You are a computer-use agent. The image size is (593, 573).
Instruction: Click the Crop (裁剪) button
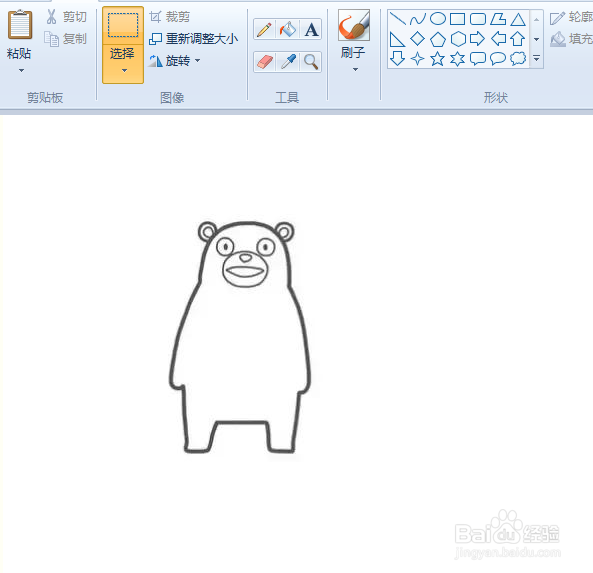[x=169, y=17]
